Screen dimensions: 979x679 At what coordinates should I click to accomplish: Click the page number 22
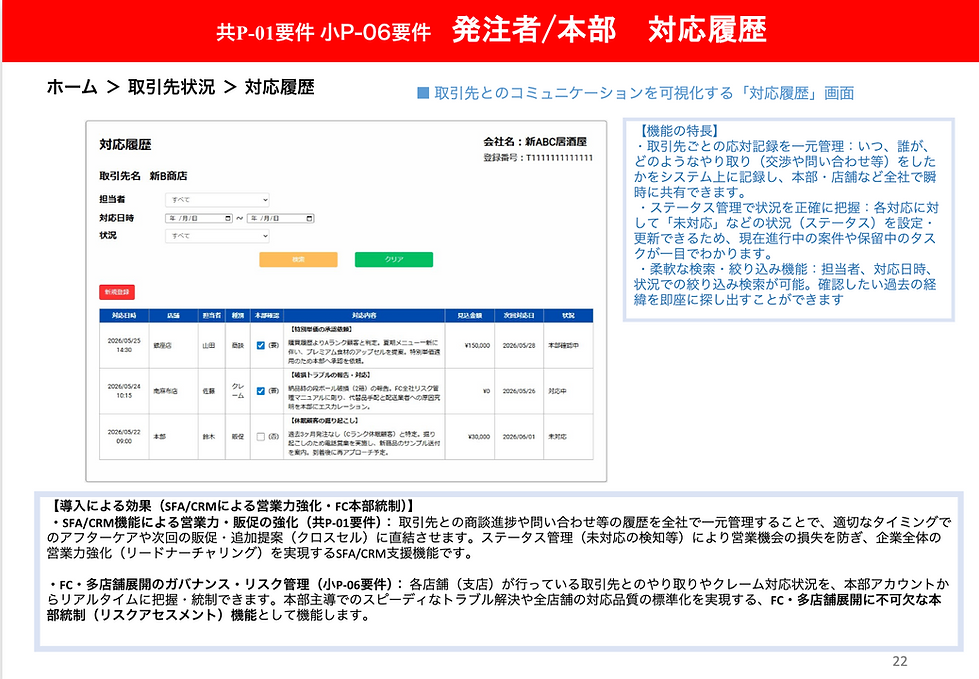point(900,661)
